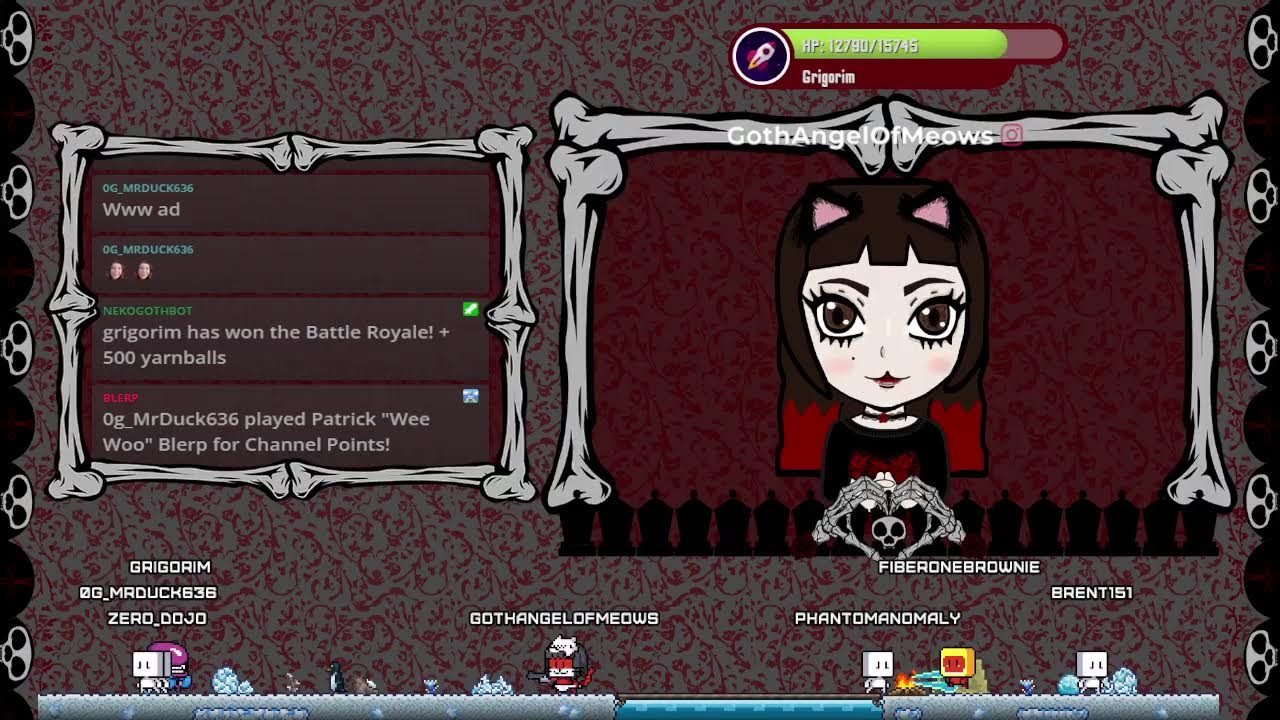
Task: Click the campfire beside the white box character
Action: [906, 683]
